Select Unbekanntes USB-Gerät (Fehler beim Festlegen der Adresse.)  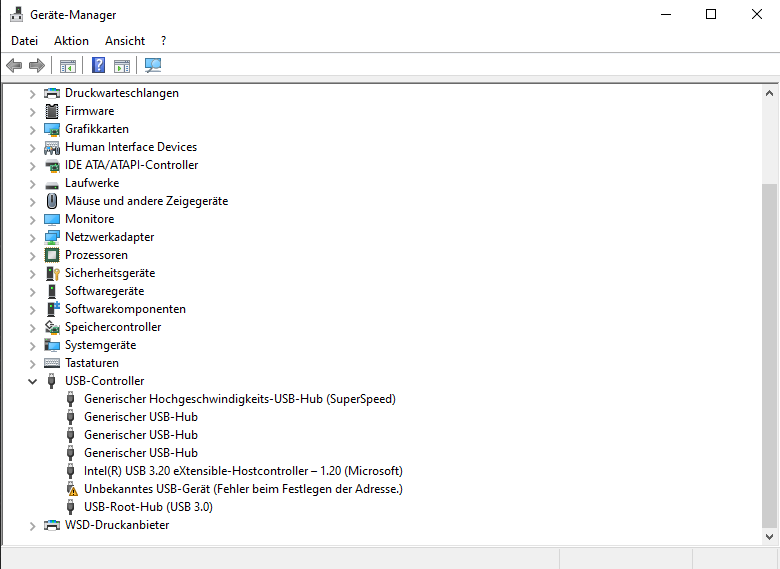click(243, 489)
